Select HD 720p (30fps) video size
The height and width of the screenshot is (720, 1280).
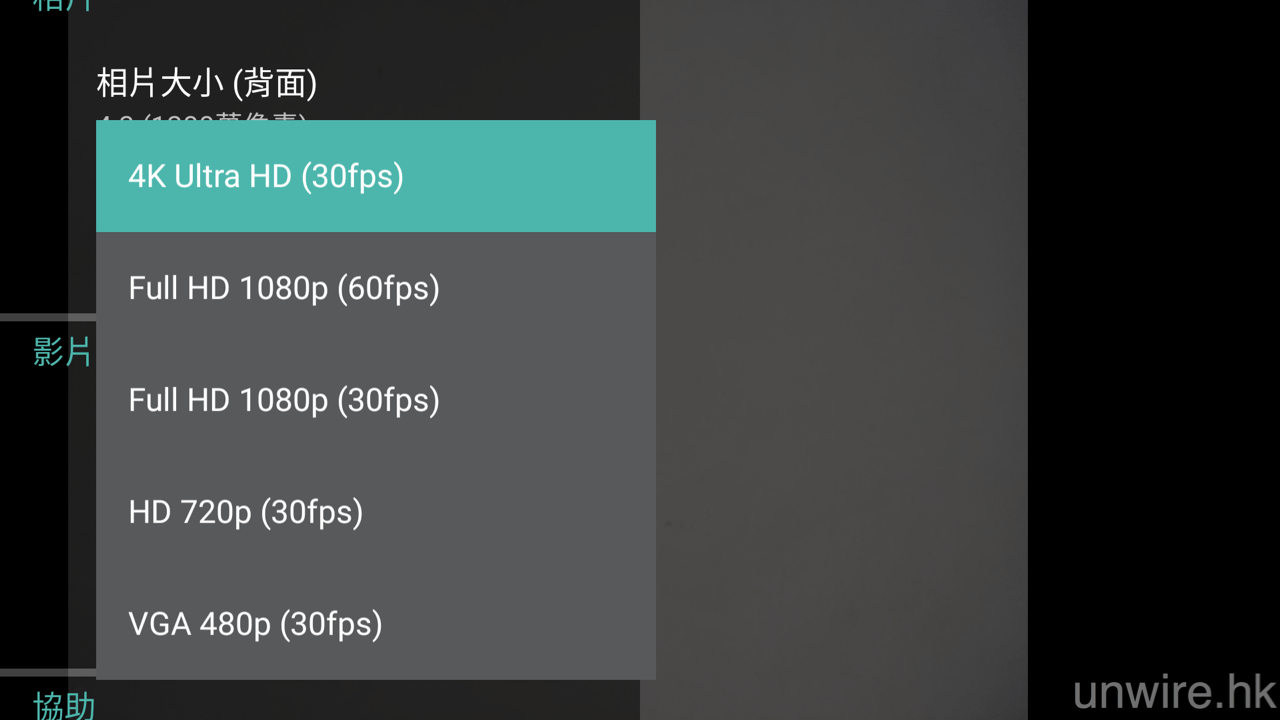[x=375, y=513]
